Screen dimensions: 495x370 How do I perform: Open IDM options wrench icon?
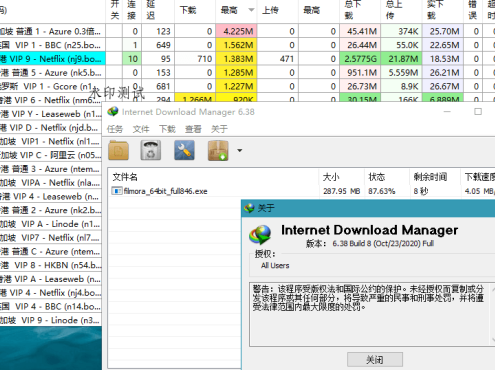tap(184, 150)
